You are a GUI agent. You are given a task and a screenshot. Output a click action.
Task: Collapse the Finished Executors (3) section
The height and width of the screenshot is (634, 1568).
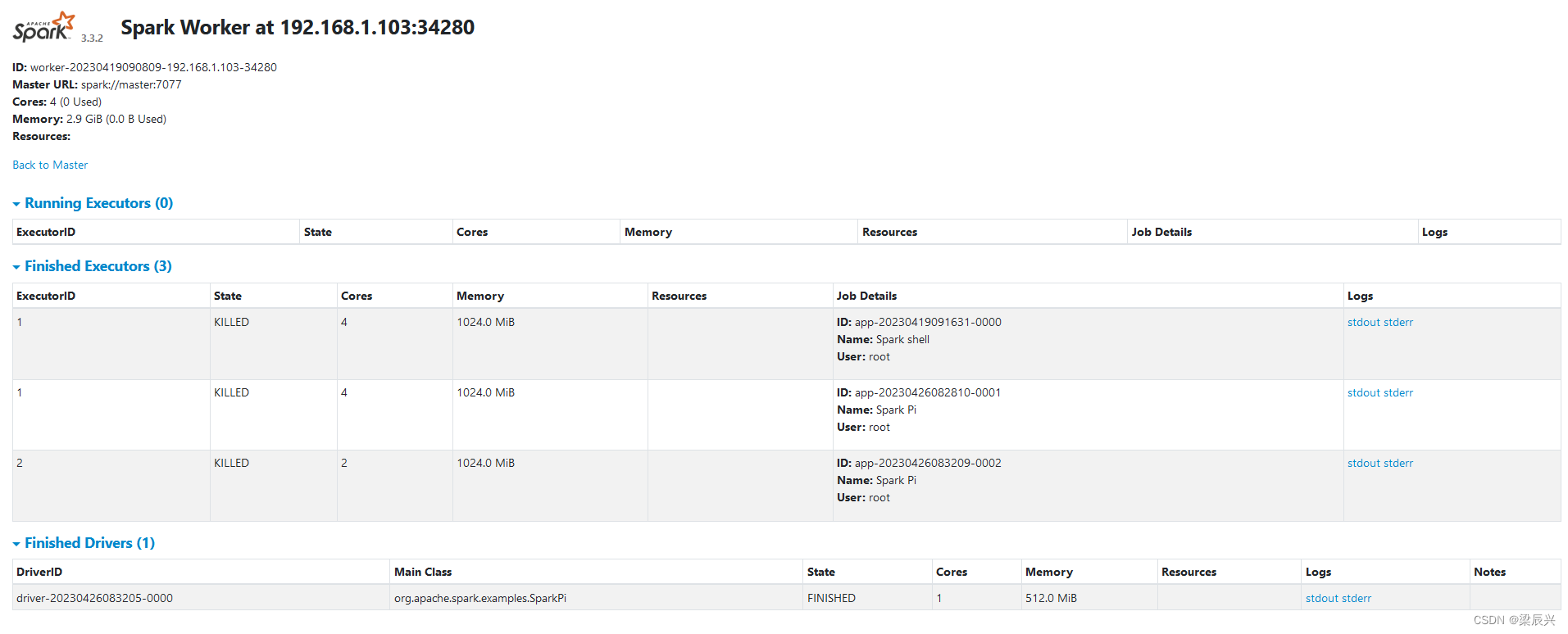pos(92,266)
